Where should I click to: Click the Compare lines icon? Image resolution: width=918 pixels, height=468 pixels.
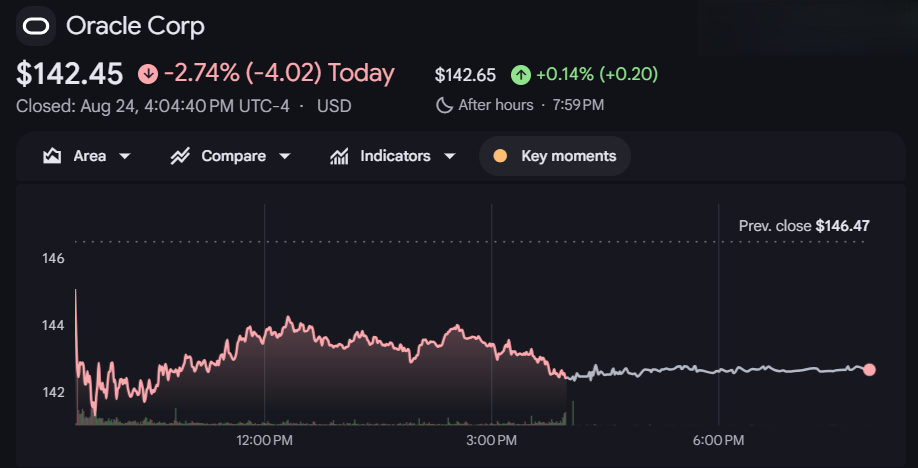point(180,156)
